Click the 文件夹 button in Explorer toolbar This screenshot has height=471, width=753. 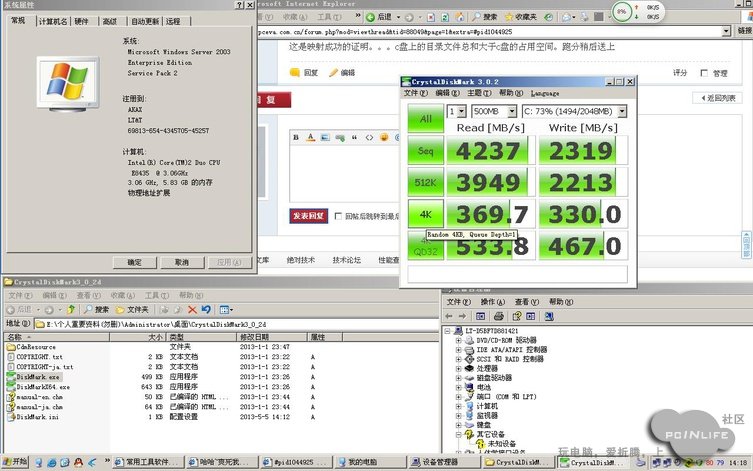[x=133, y=310]
